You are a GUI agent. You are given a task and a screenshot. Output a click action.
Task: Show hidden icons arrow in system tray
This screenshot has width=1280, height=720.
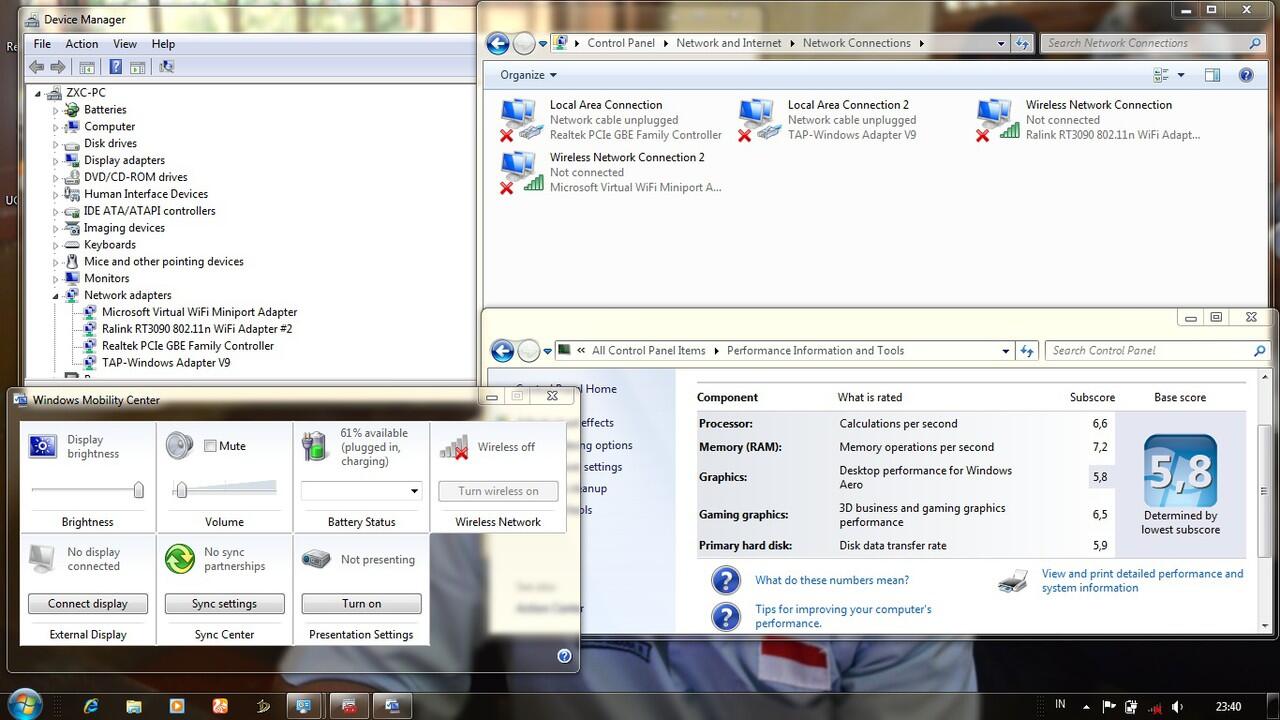tap(1087, 707)
